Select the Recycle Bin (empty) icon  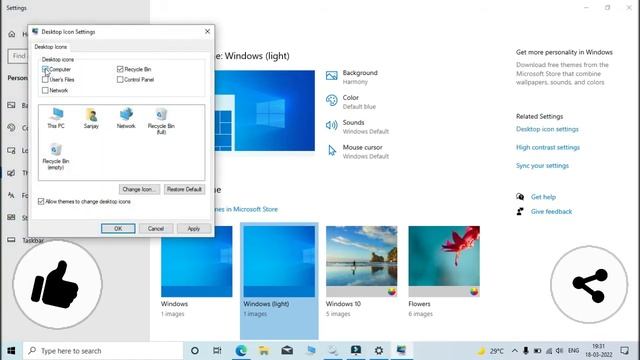pos(56,156)
